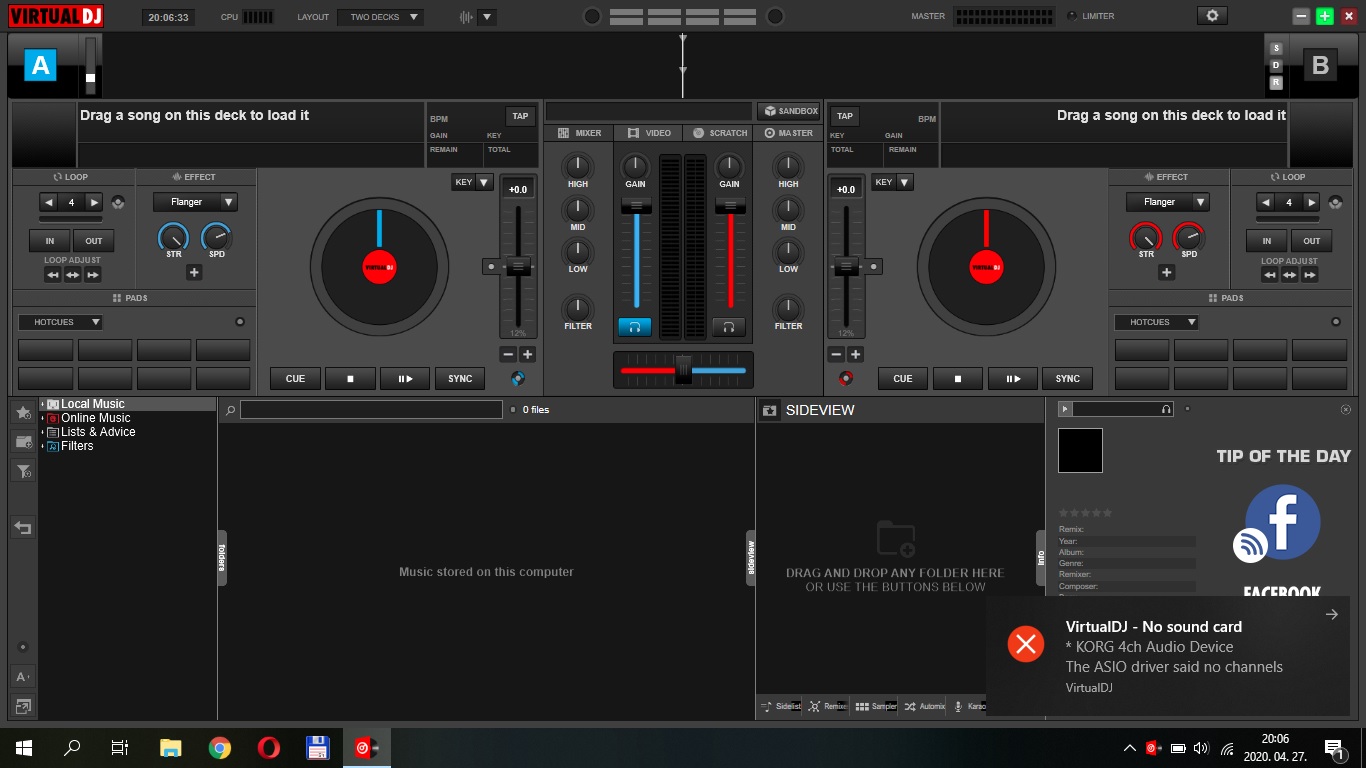Click the magnifier search icon in the browser
Image resolution: width=1366 pixels, height=768 pixels.
click(230, 410)
